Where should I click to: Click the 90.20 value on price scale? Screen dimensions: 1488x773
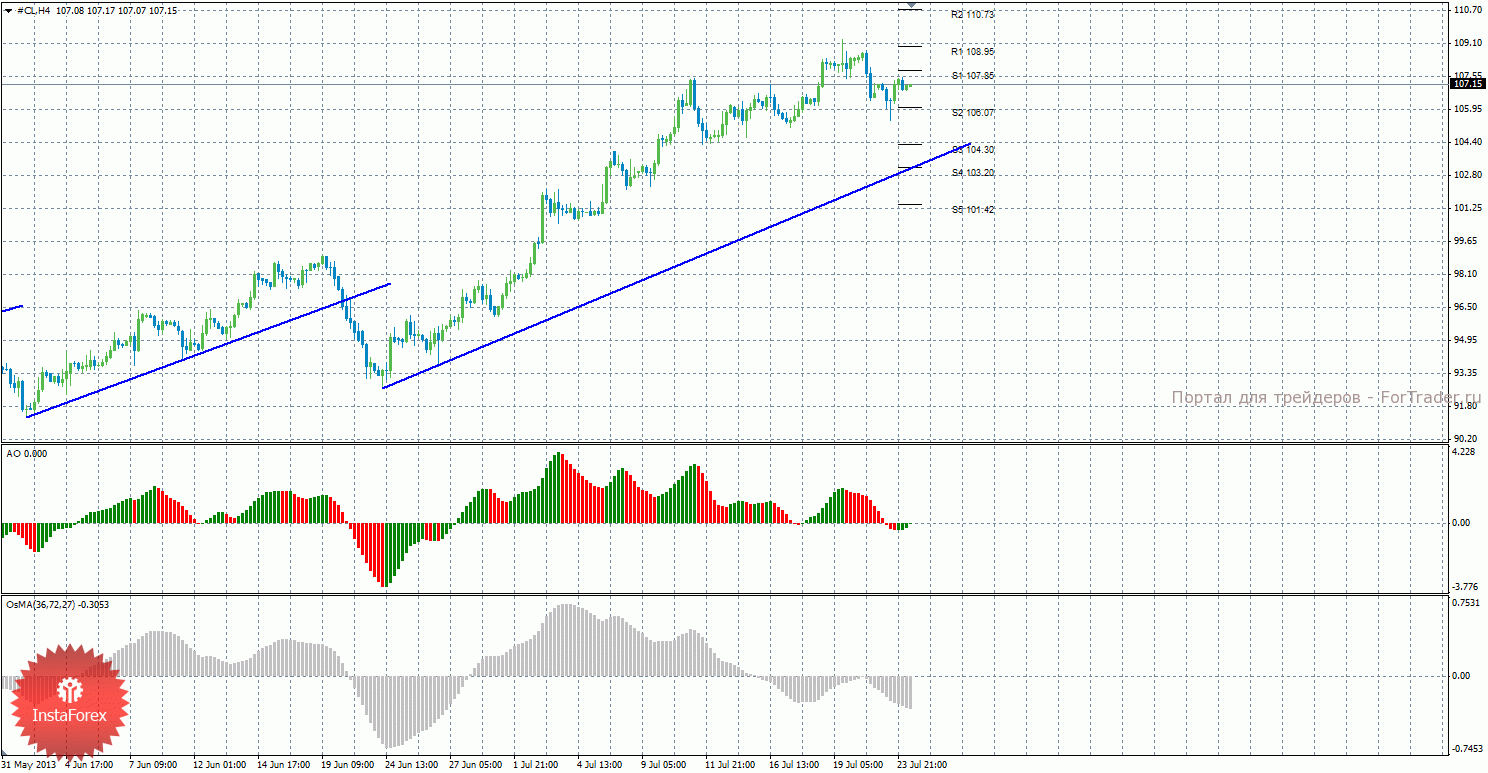[1466, 439]
